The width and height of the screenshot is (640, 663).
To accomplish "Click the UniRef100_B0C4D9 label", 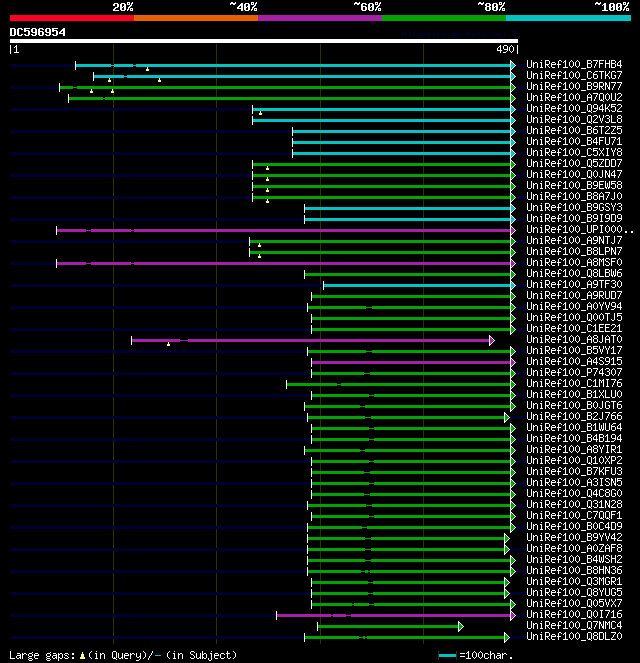I will pyautogui.click(x=574, y=526).
